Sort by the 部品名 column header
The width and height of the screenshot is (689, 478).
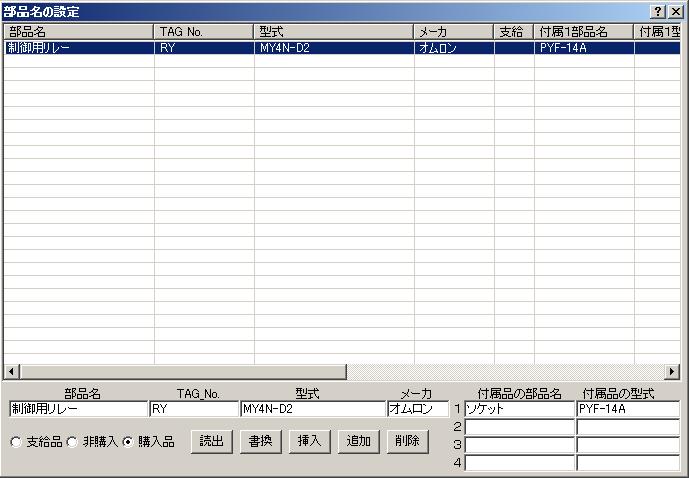[78, 32]
